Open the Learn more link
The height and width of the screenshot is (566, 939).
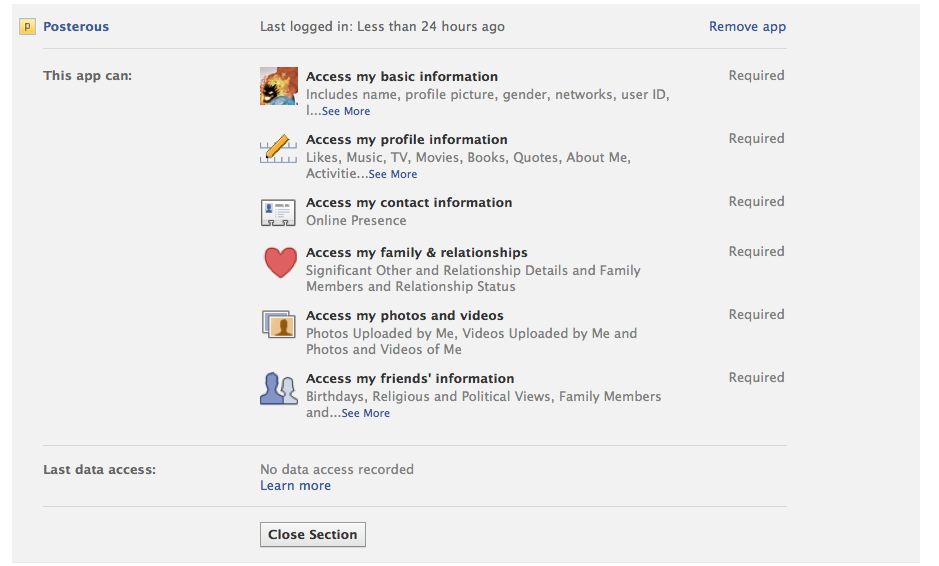pyautogui.click(x=295, y=485)
